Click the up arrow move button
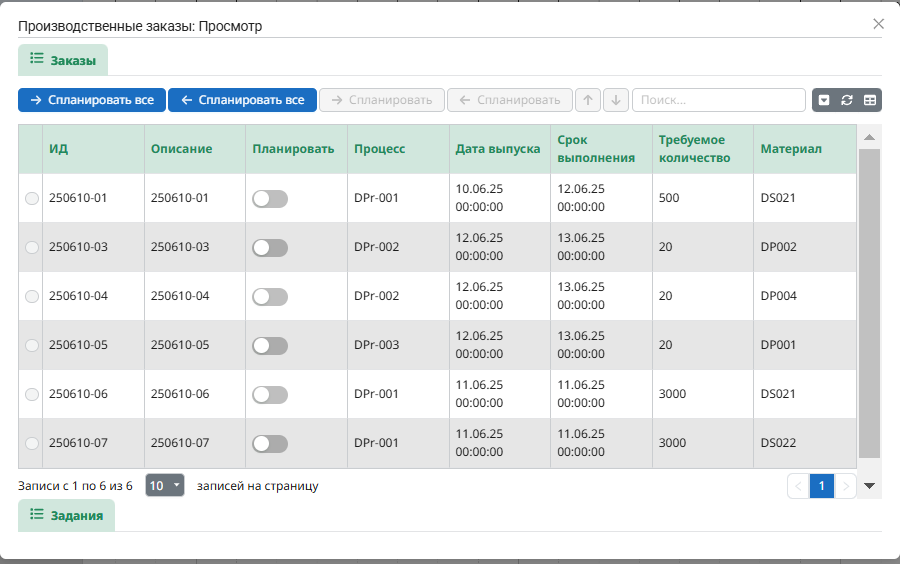 [x=589, y=100]
